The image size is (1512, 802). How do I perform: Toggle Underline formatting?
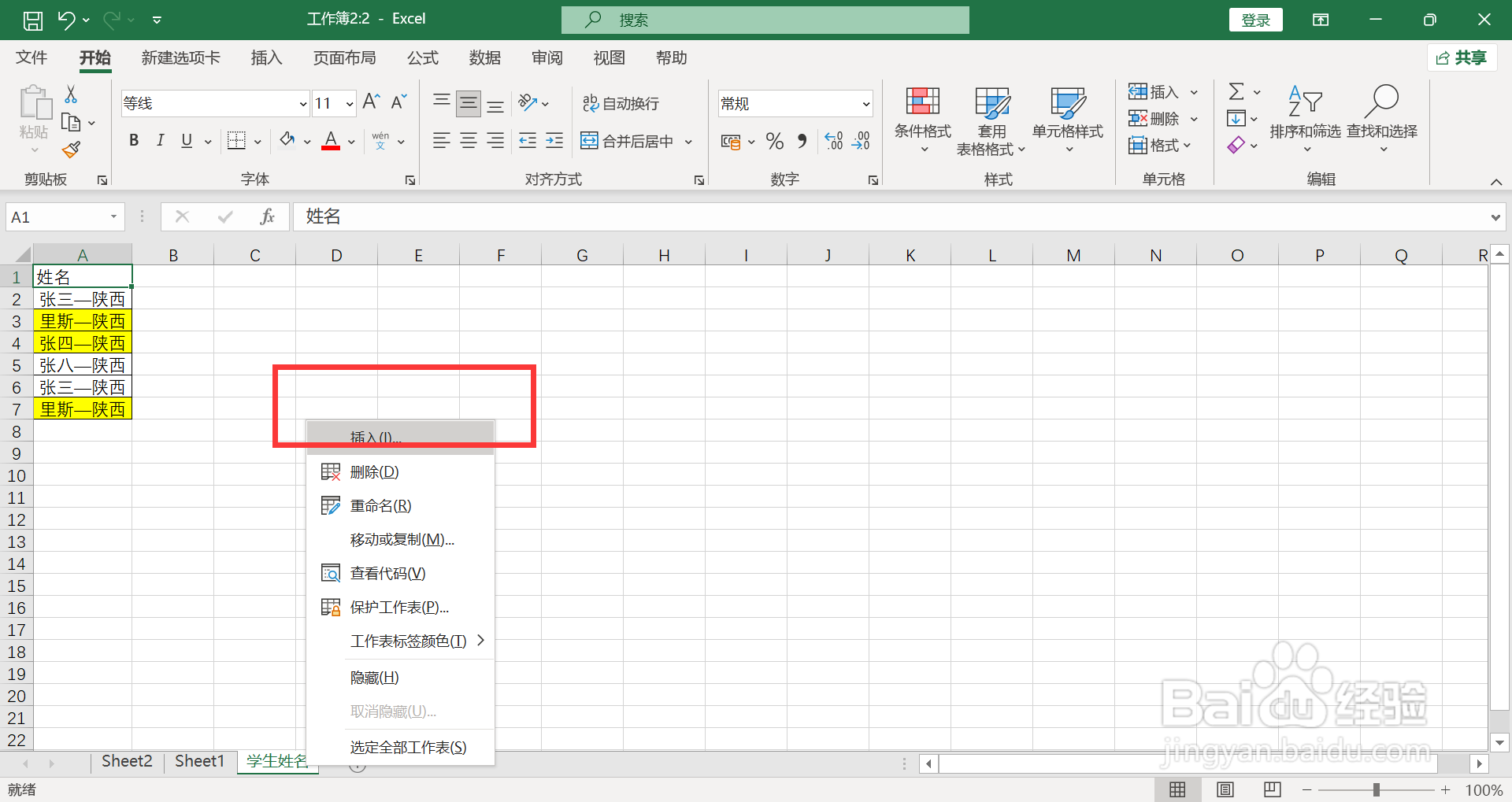point(187,141)
